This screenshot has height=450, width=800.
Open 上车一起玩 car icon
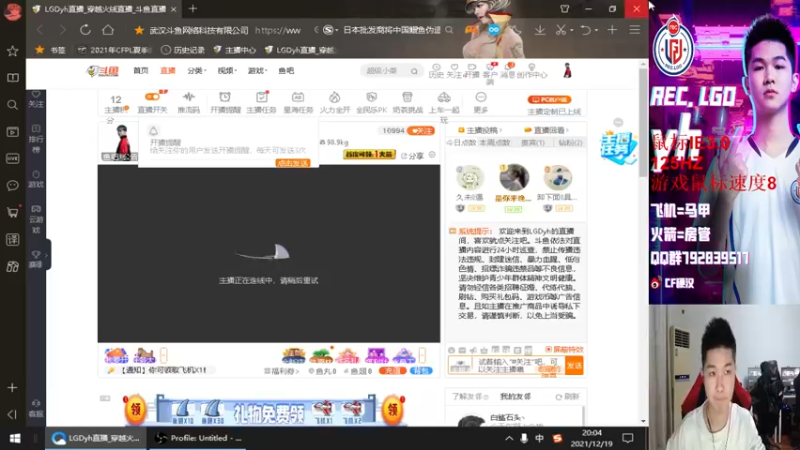(x=444, y=106)
